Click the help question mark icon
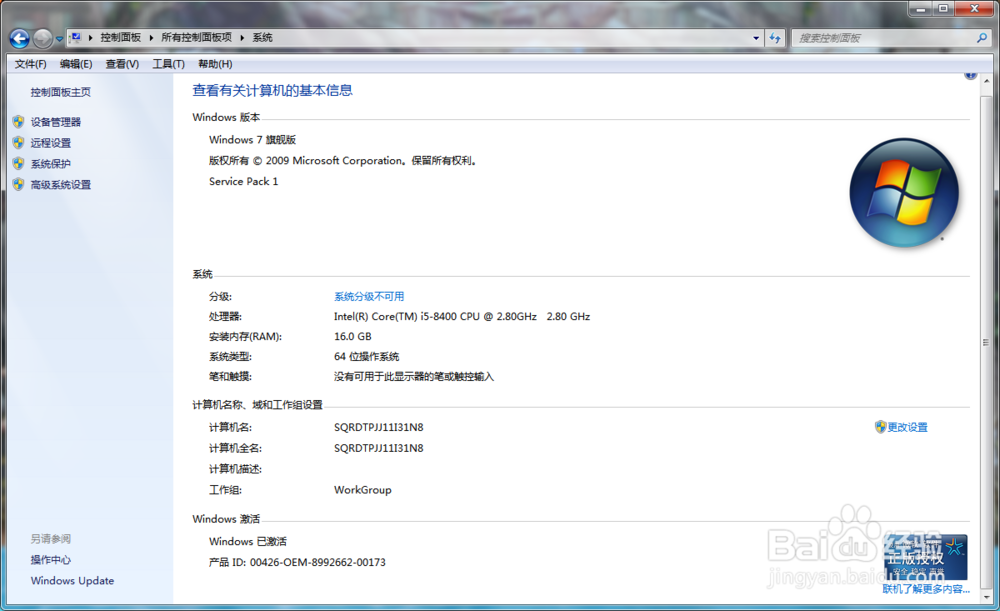Screen dimensions: 1000x611 (x=970, y=75)
